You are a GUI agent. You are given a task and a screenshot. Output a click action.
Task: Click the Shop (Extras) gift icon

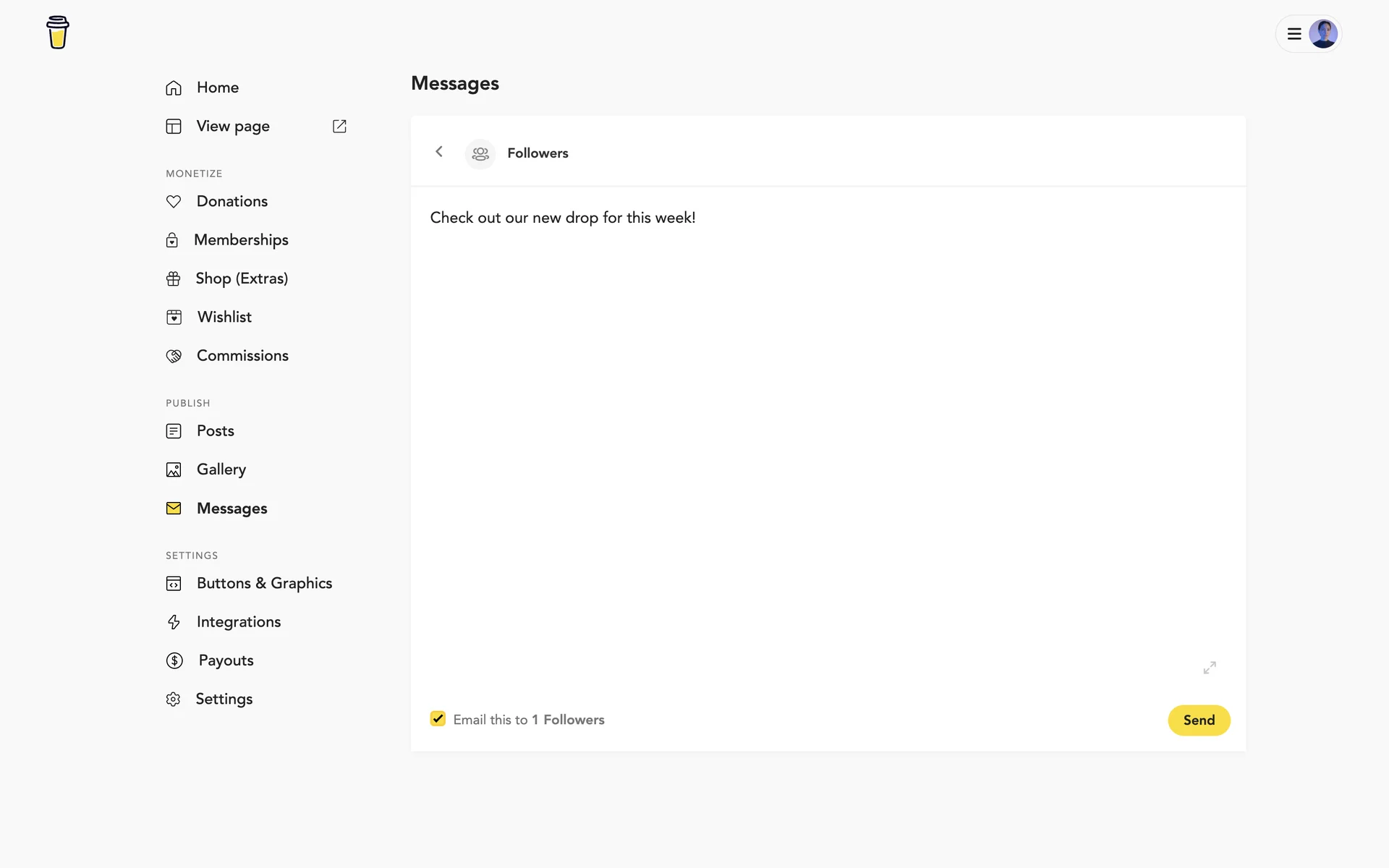coord(174,279)
